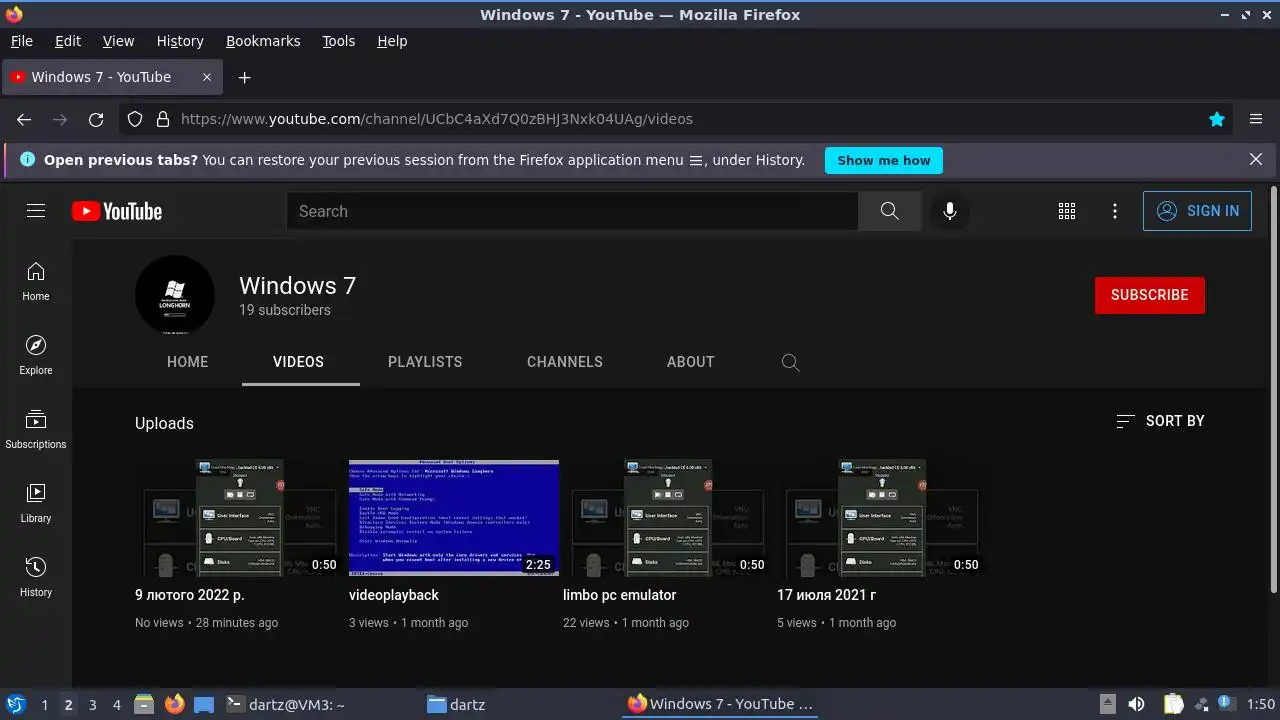The height and width of the screenshot is (720, 1280).
Task: Click the Windows 7 channel avatar
Action: [x=175, y=295]
